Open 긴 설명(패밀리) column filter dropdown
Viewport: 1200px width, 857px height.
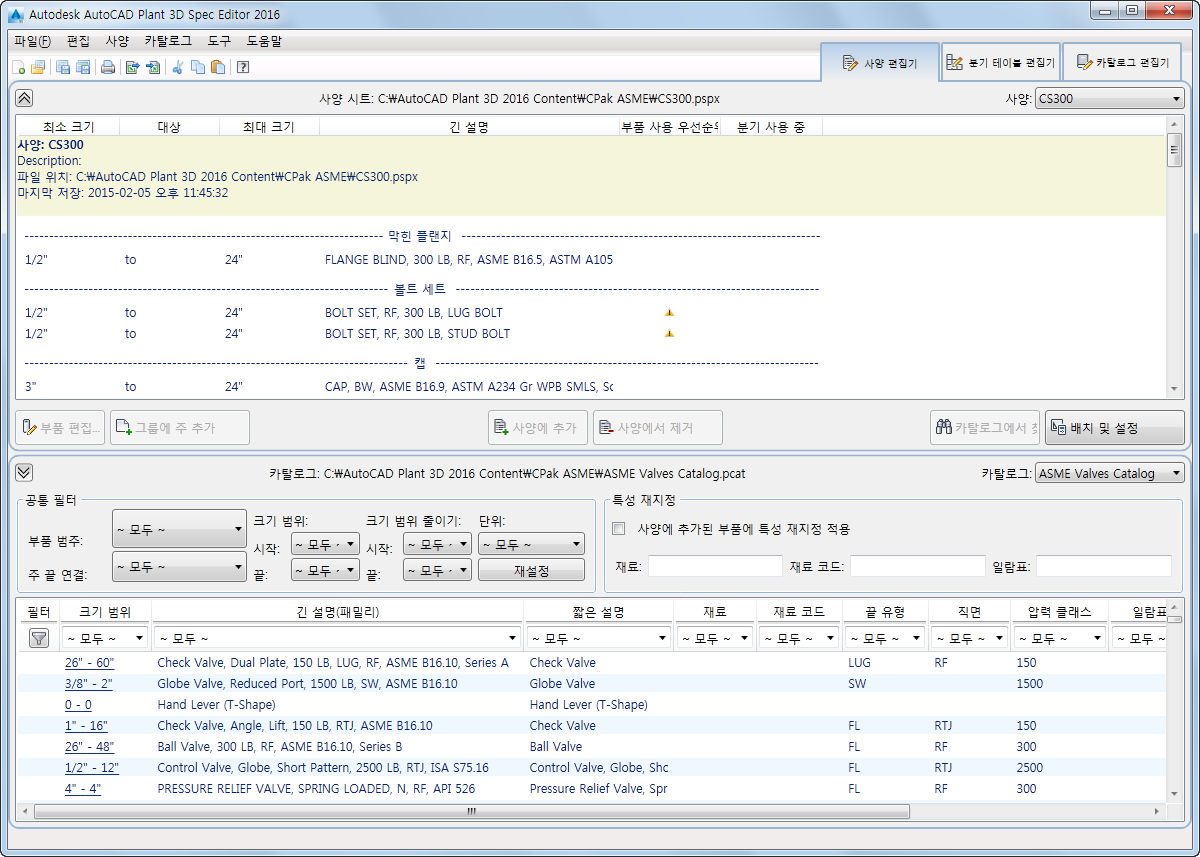click(337, 638)
